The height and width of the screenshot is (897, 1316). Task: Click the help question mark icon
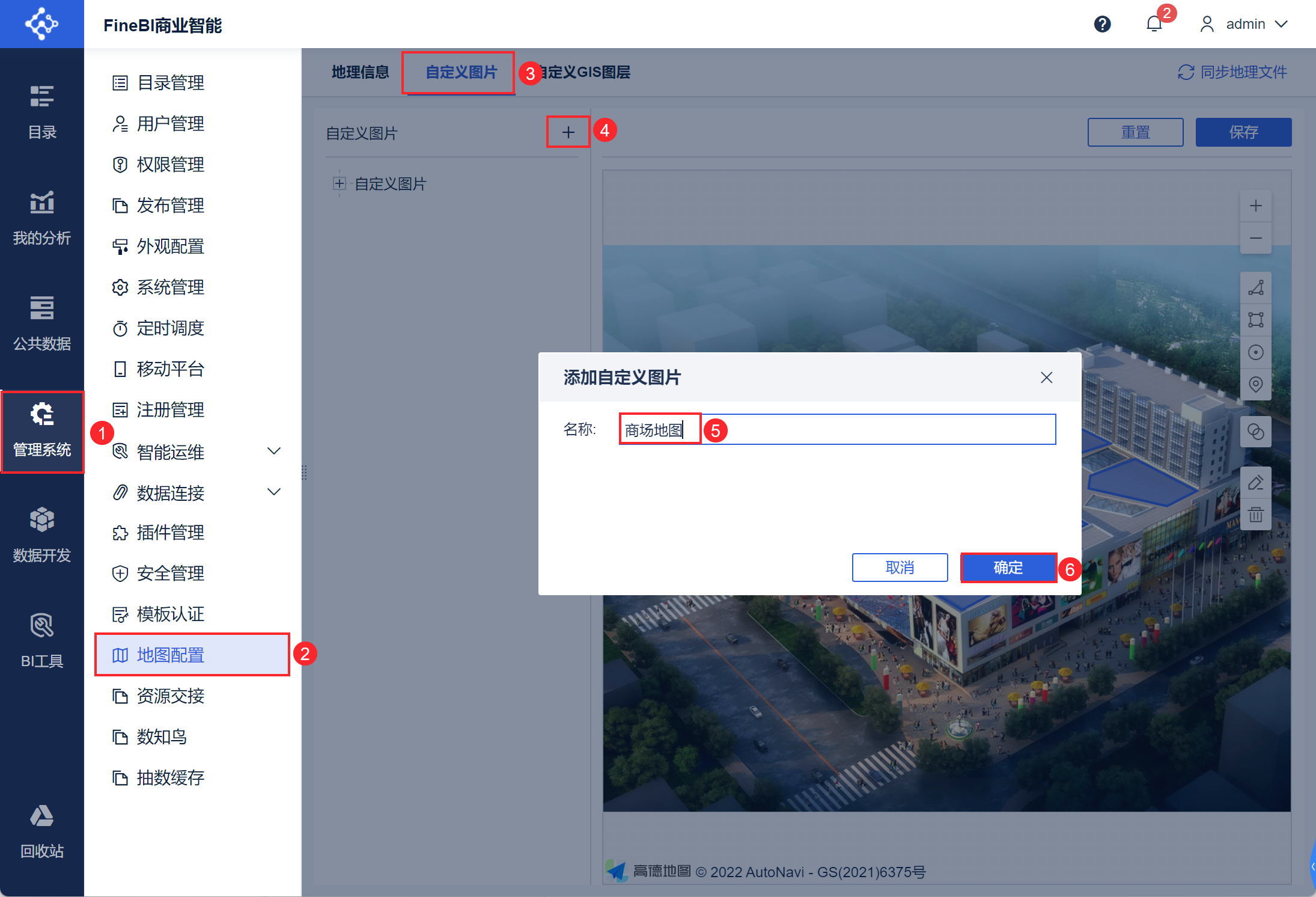pos(1102,24)
